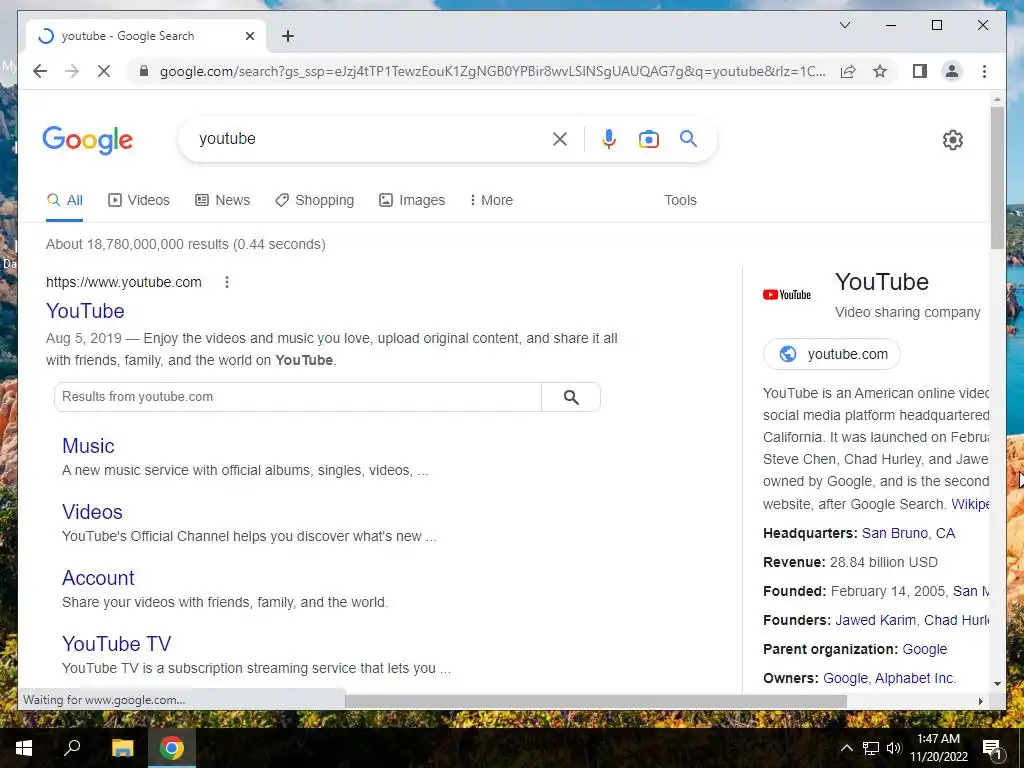Open the San Bruno, CA link

[x=908, y=533]
